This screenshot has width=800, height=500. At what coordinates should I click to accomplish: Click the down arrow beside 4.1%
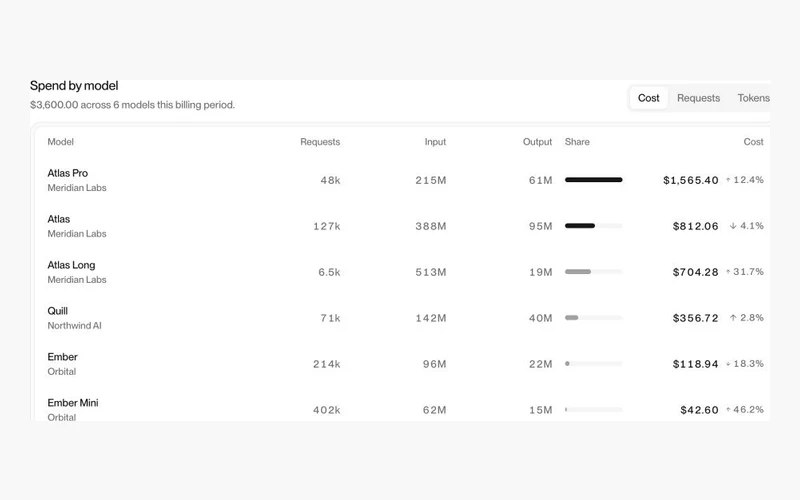[x=733, y=226]
